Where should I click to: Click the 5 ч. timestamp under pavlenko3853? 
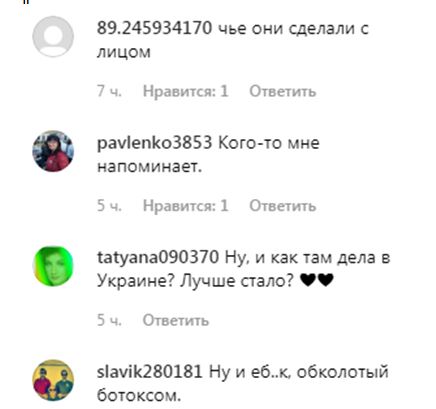(109, 206)
